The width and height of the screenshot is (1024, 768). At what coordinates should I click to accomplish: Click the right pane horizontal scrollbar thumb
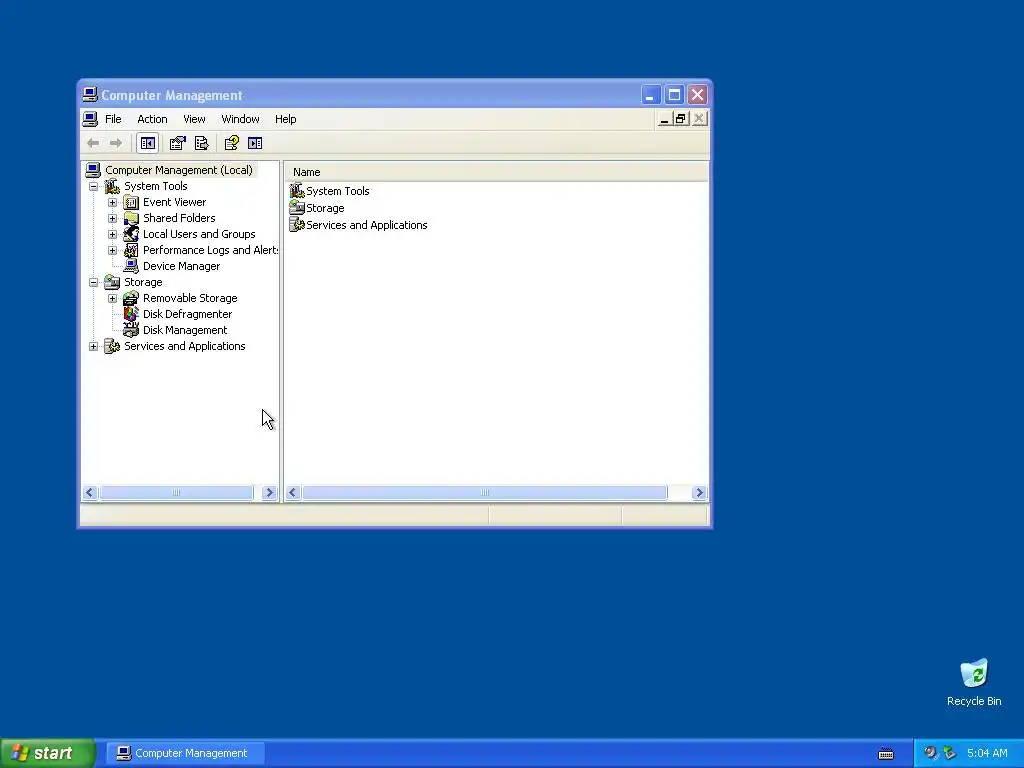[485, 492]
